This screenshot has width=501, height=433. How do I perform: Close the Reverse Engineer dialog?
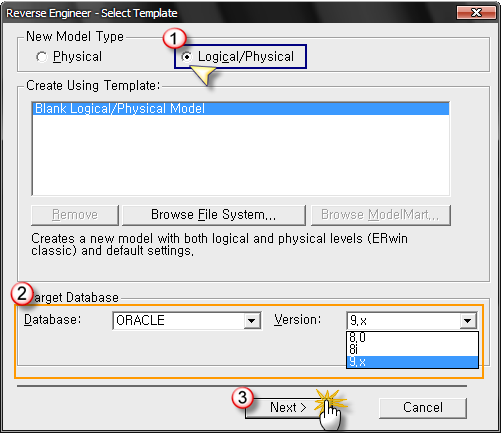coord(476,13)
